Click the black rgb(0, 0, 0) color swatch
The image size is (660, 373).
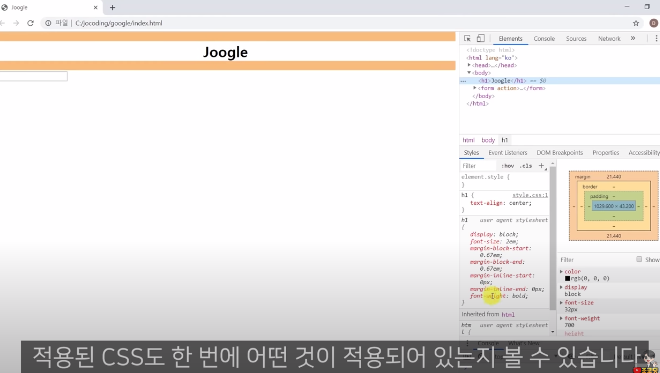(567, 279)
